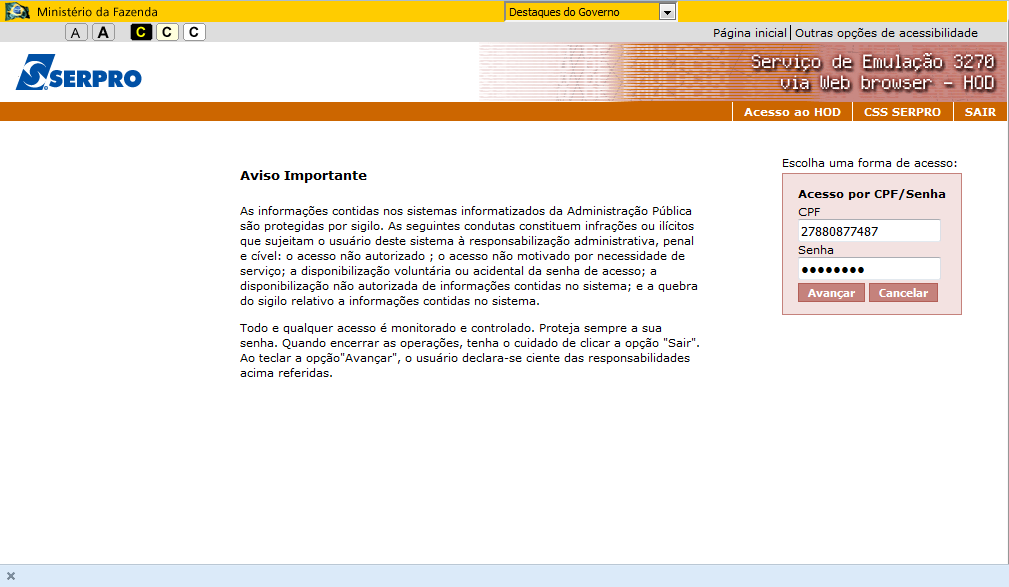The image size is (1009, 587).
Task: Click the Brazil flag government icon
Action: tap(17, 12)
